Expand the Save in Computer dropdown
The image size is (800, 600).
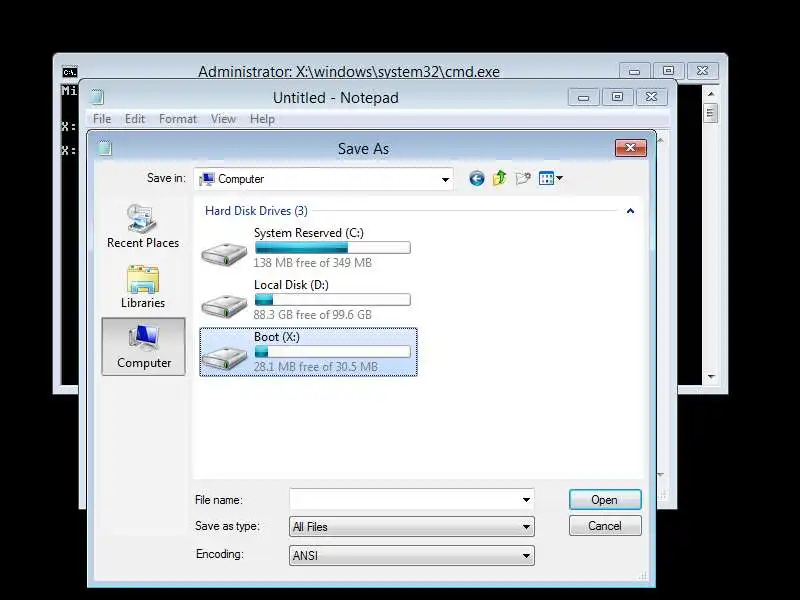coord(445,179)
